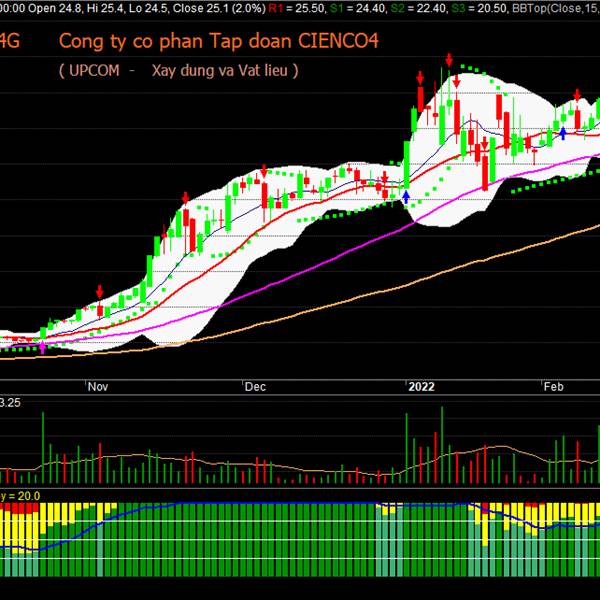This screenshot has height=600, width=600.
Task: Select the BBTop(Close,15 indicator label
Action: click(x=556, y=8)
